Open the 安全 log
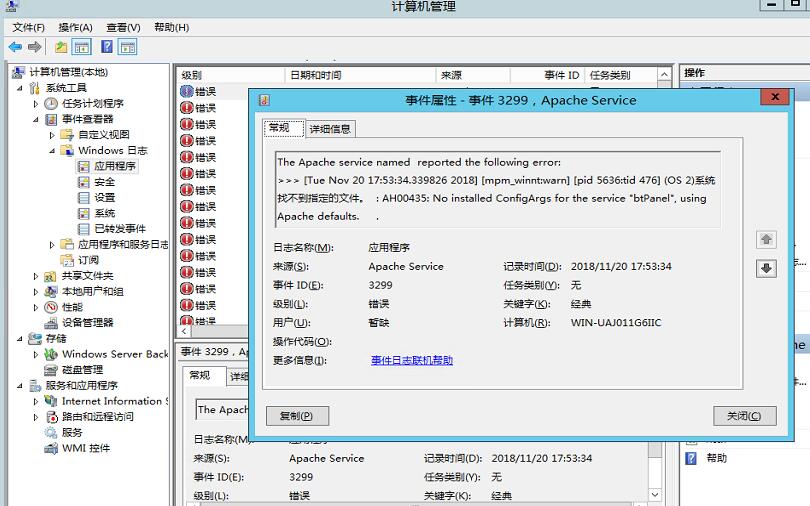Screen dimensions: 810x506 click(x=105, y=182)
